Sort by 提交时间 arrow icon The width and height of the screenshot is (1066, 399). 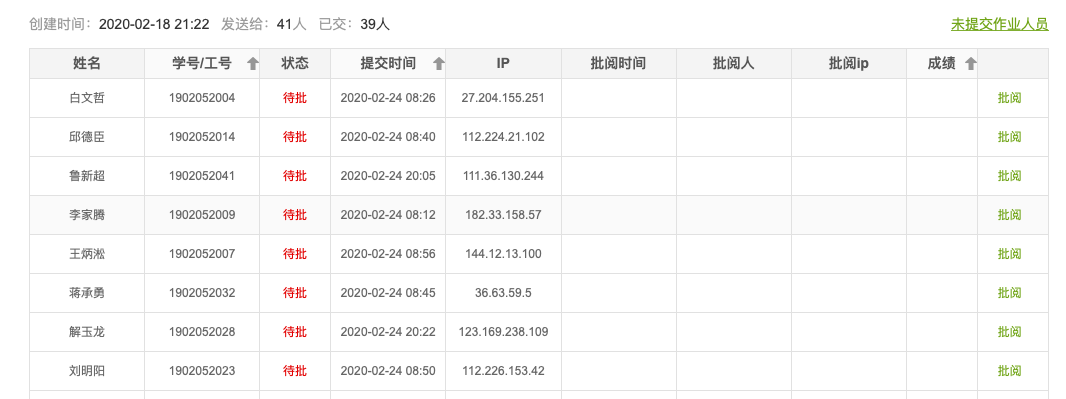point(439,64)
